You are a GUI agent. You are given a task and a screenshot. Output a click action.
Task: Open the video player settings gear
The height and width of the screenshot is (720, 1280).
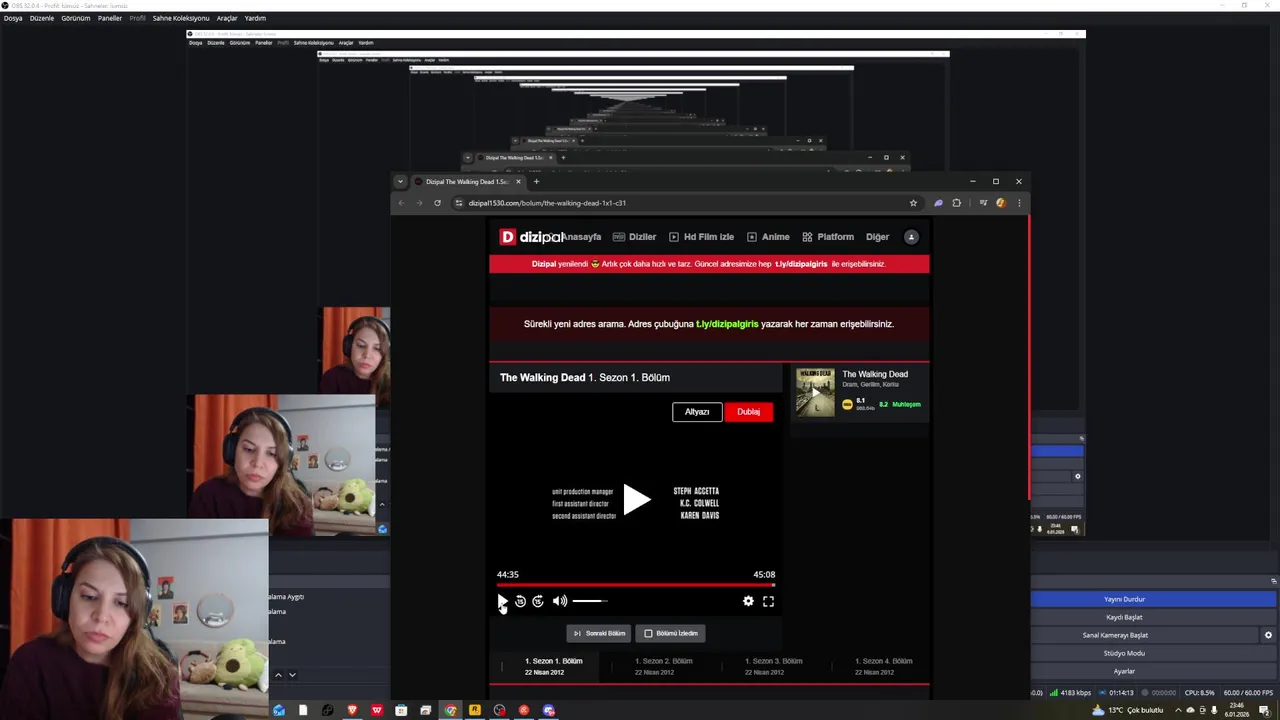click(748, 601)
